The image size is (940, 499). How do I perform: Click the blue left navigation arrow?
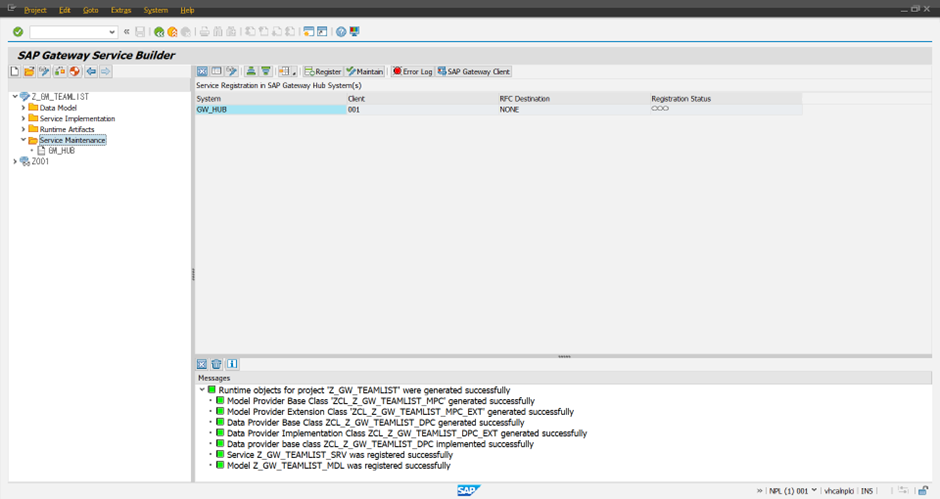91,71
